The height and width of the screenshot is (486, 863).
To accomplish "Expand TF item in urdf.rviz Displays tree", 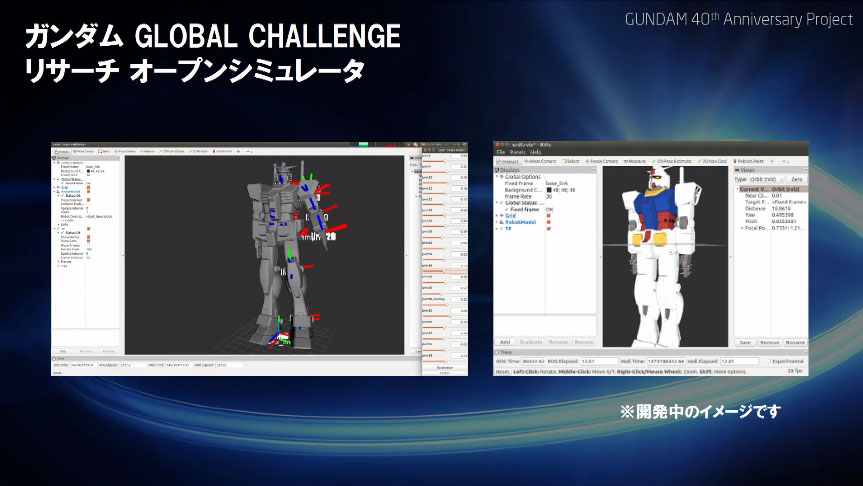I will click(496, 229).
